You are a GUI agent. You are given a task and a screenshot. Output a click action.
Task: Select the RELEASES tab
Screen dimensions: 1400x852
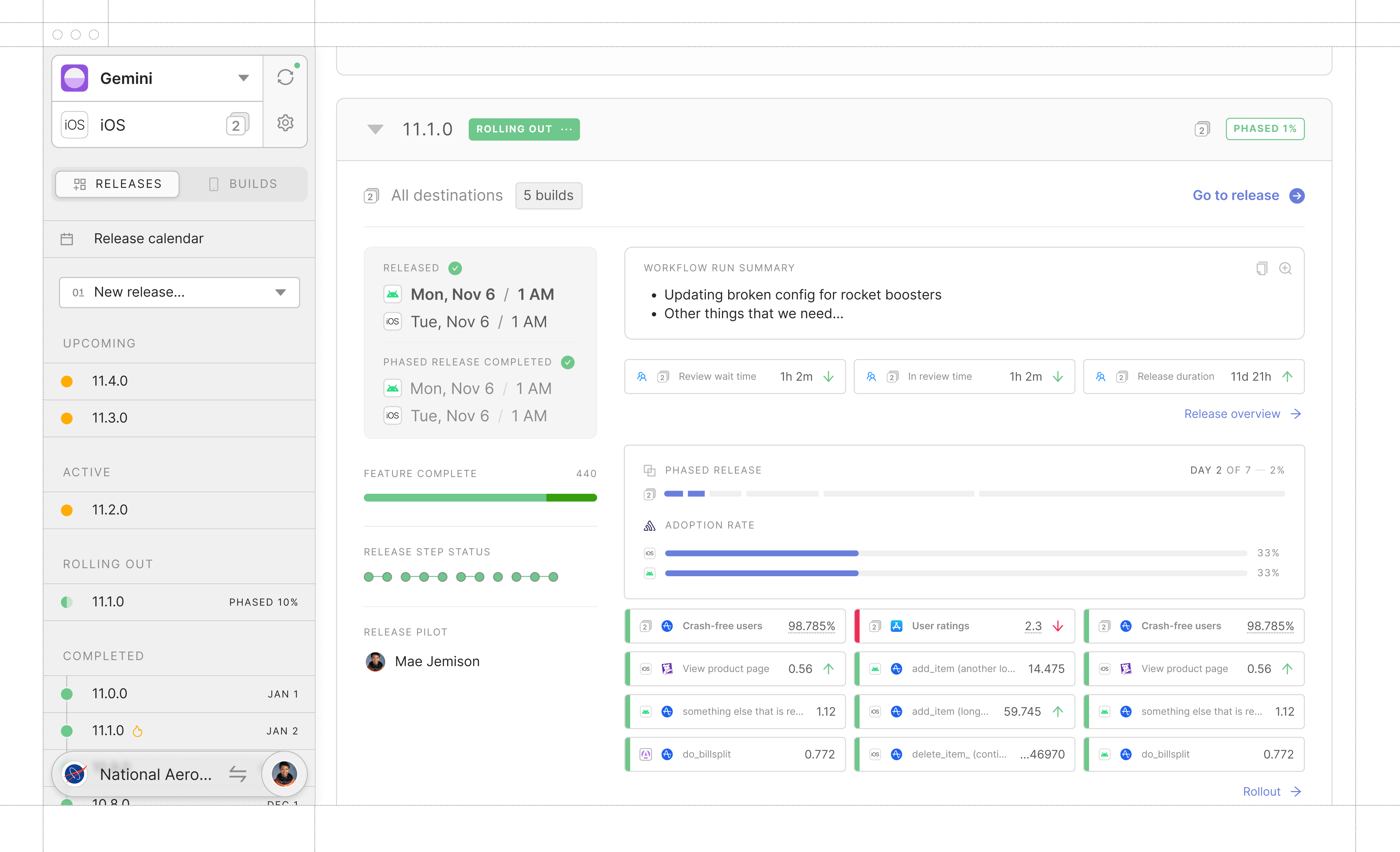117,184
